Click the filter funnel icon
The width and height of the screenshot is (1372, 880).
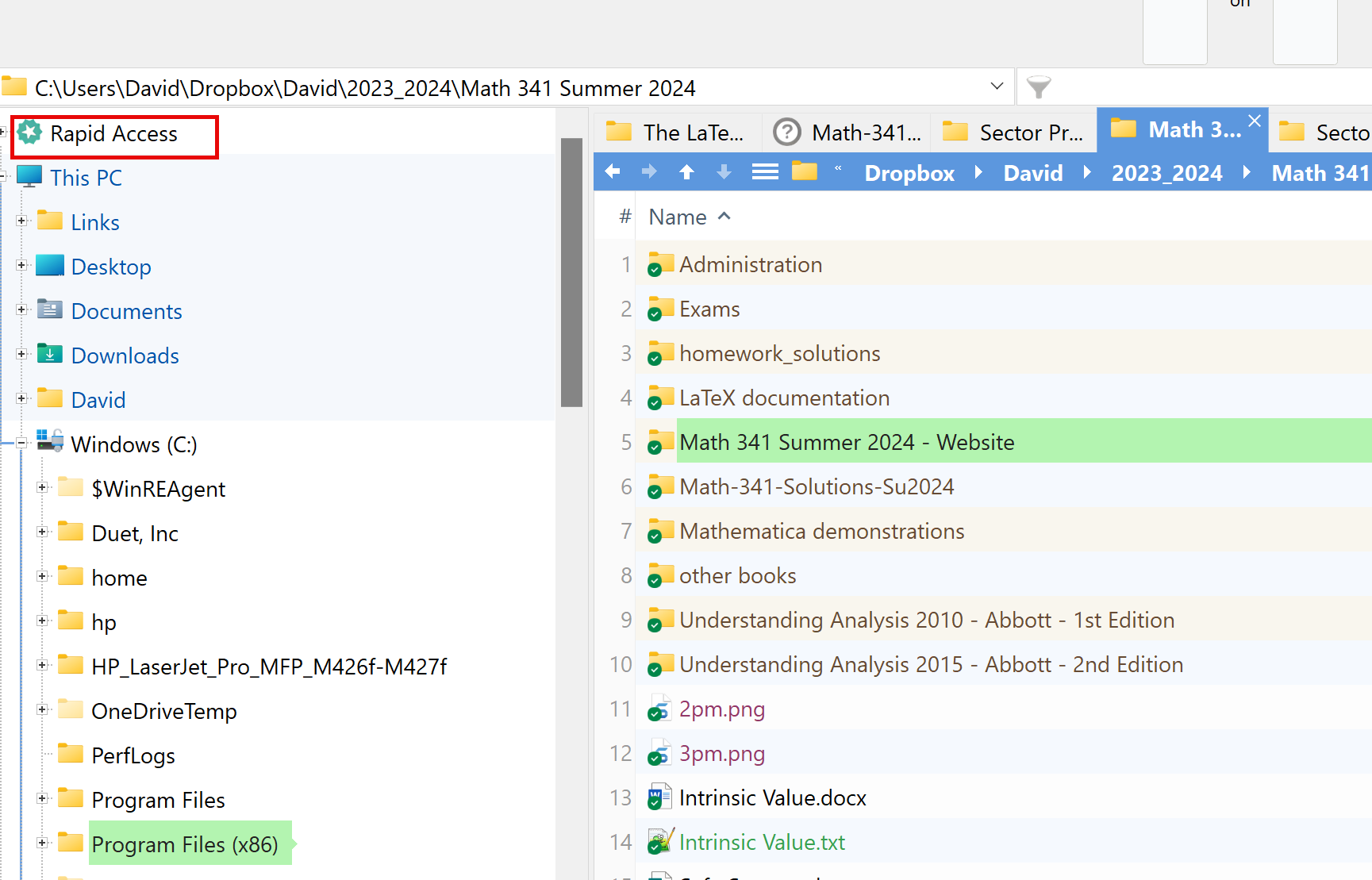pos(1038,87)
